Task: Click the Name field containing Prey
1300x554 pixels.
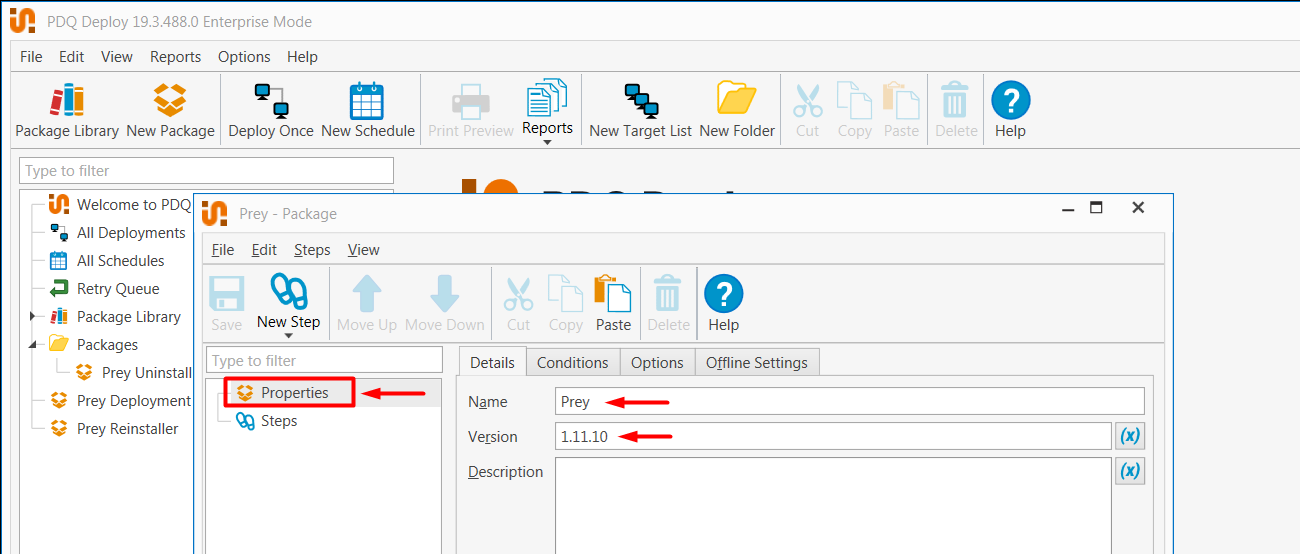Action: pyautogui.click(x=850, y=401)
